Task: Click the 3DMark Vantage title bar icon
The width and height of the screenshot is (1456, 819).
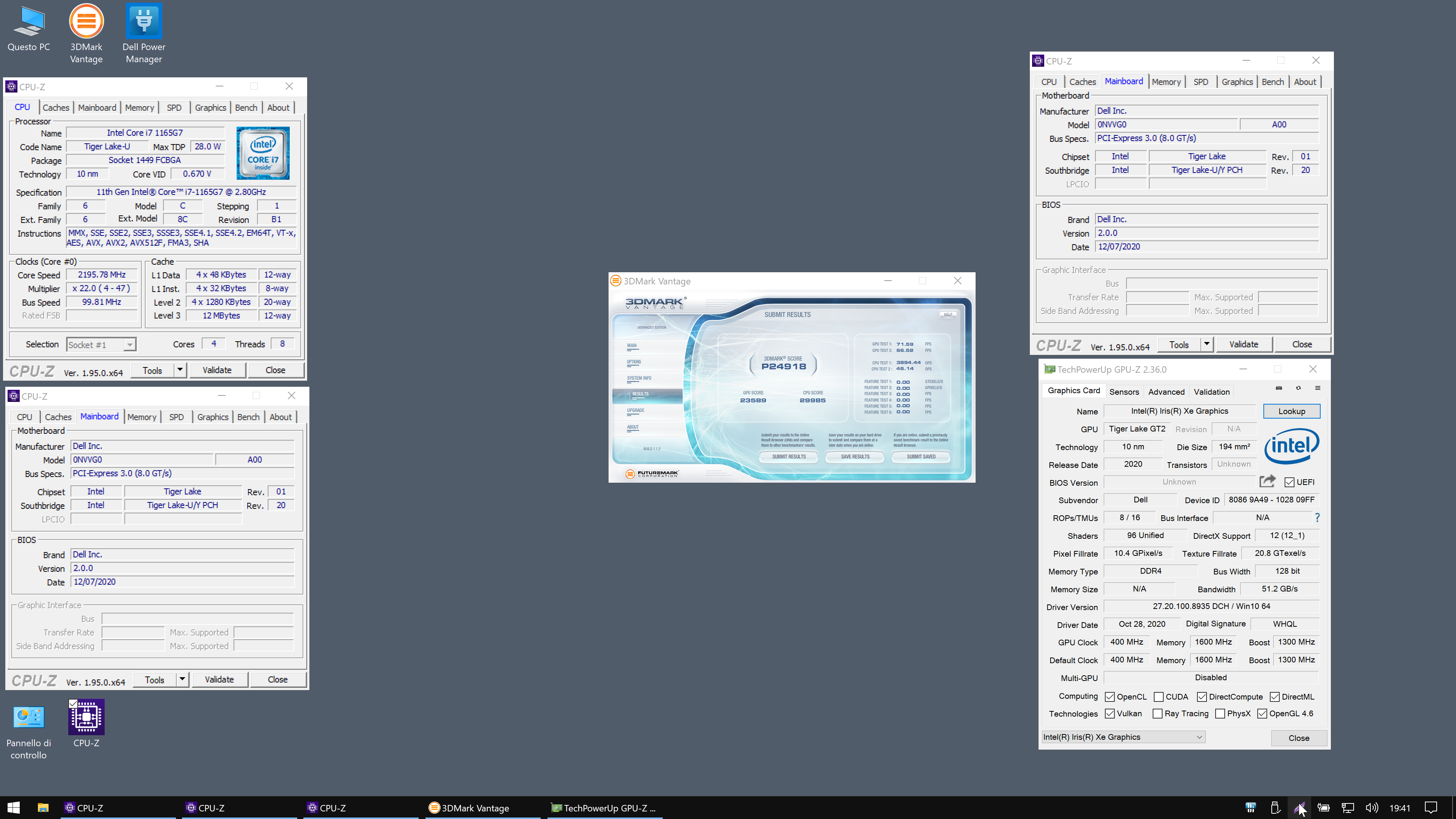Action: point(616,281)
